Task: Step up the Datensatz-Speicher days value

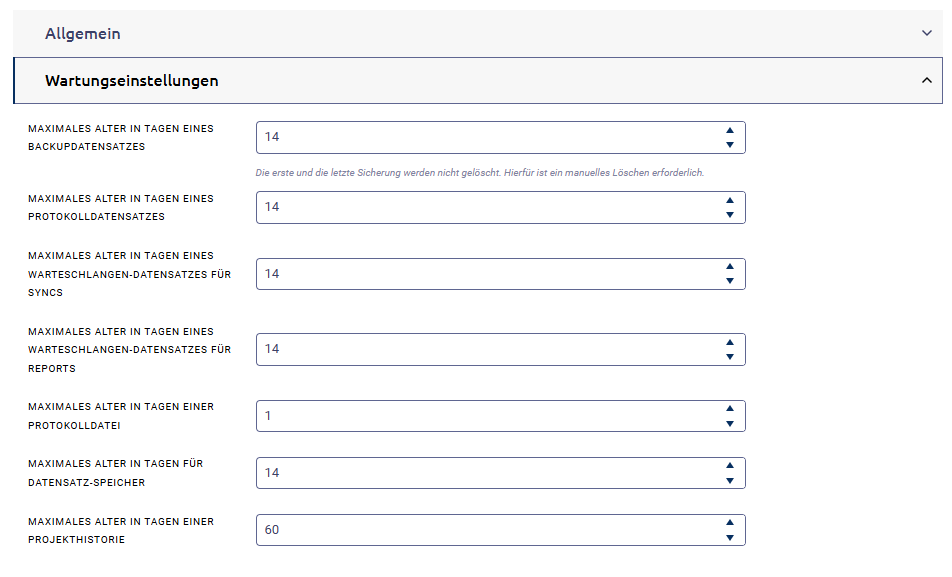Action: [x=729, y=465]
